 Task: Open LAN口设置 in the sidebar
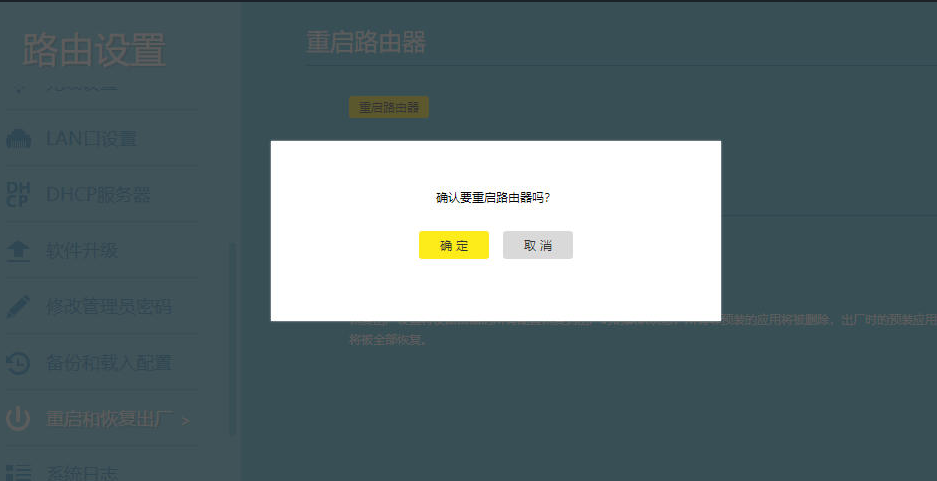click(x=91, y=139)
